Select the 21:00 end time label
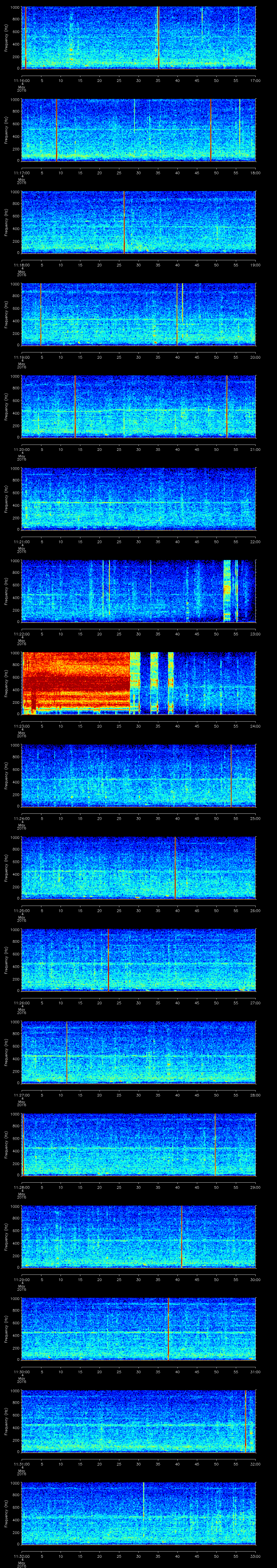The width and height of the screenshot is (277, 1568). pos(255,449)
